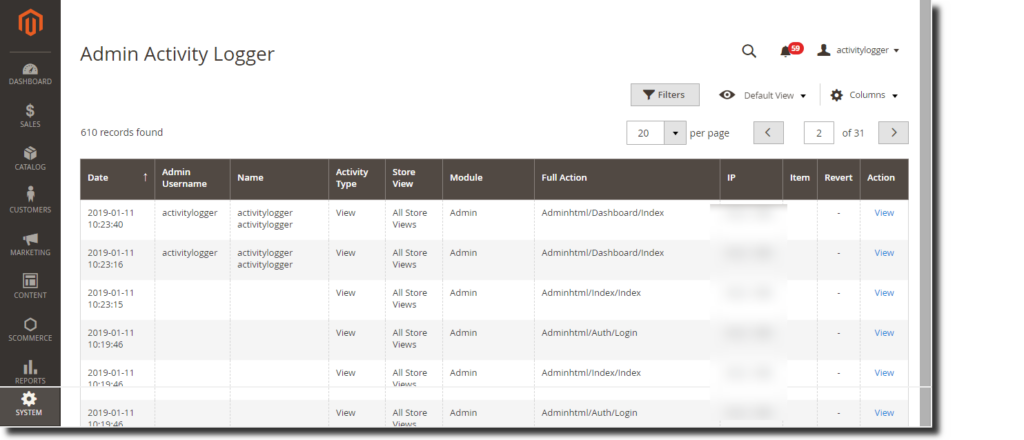
Task: Open the Dashboard sidebar icon
Action: pyautogui.click(x=30, y=74)
